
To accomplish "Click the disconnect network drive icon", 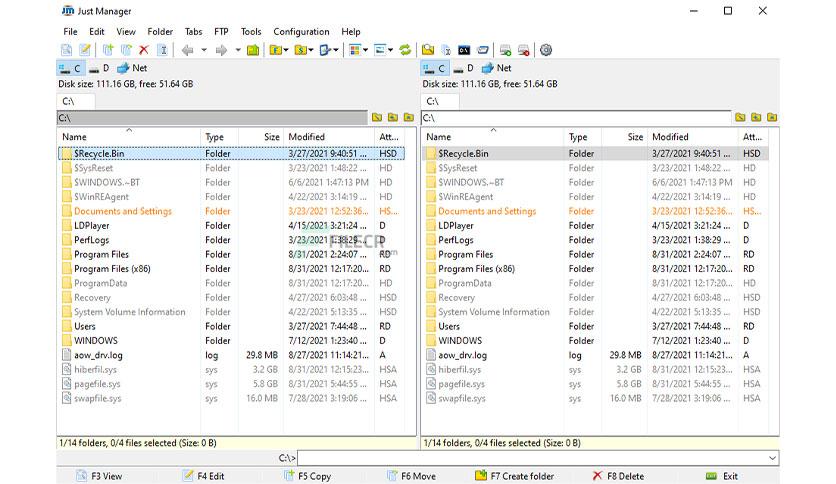I will click(x=524, y=50).
